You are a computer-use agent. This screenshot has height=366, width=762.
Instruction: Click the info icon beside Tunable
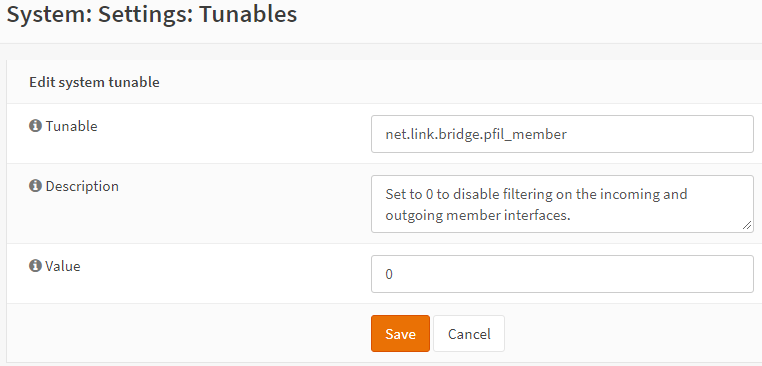point(35,126)
